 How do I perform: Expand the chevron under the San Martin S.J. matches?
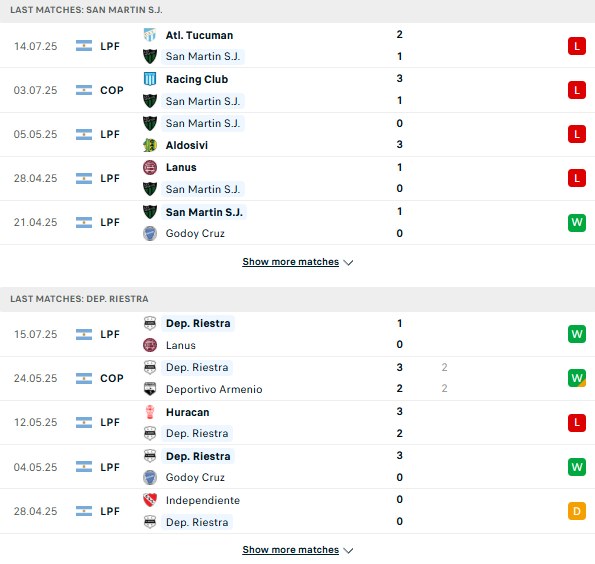click(348, 262)
